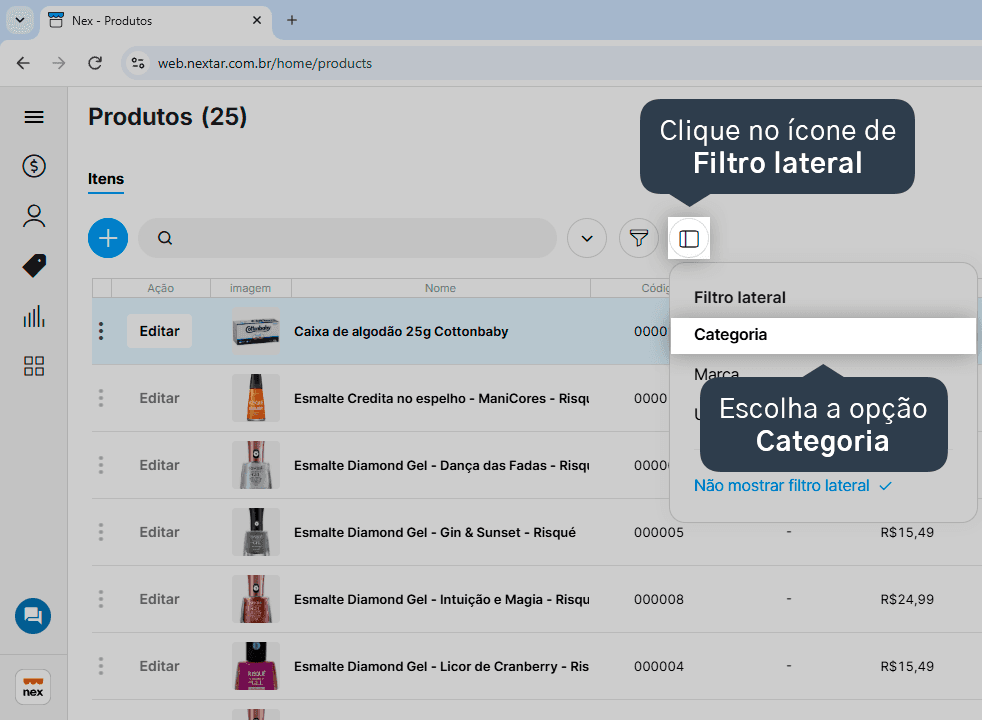Click the product search input field
The height and width of the screenshot is (720, 982).
pyautogui.click(x=348, y=238)
